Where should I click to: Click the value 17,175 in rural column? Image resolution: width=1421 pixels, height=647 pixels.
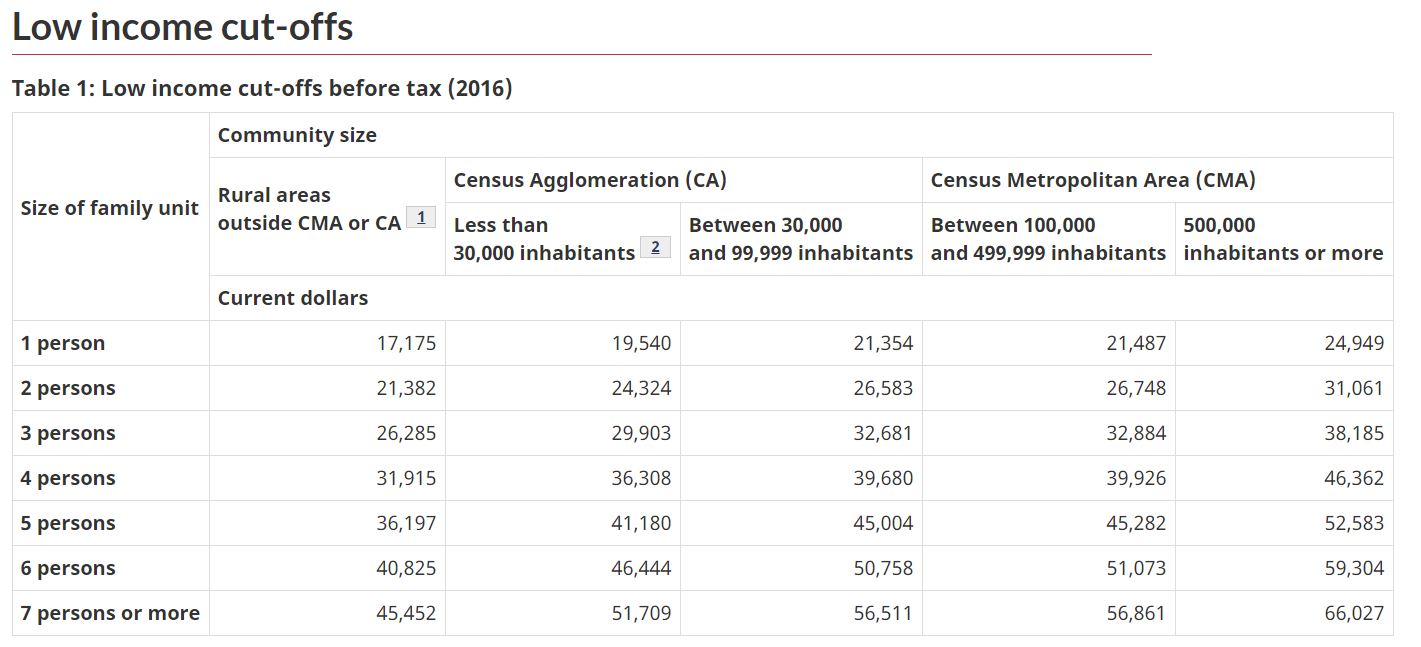406,343
